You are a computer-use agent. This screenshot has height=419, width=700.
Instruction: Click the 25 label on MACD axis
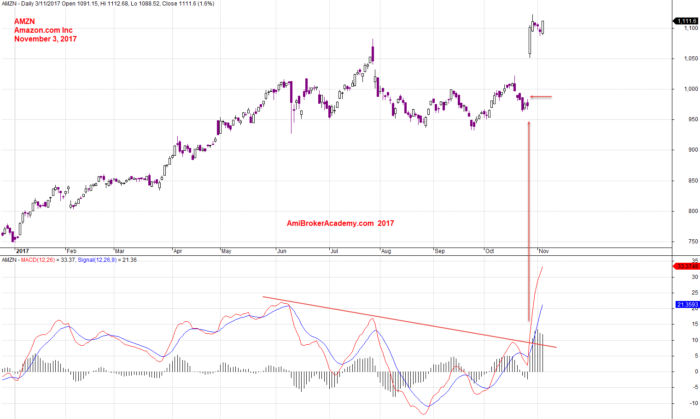pos(695,293)
